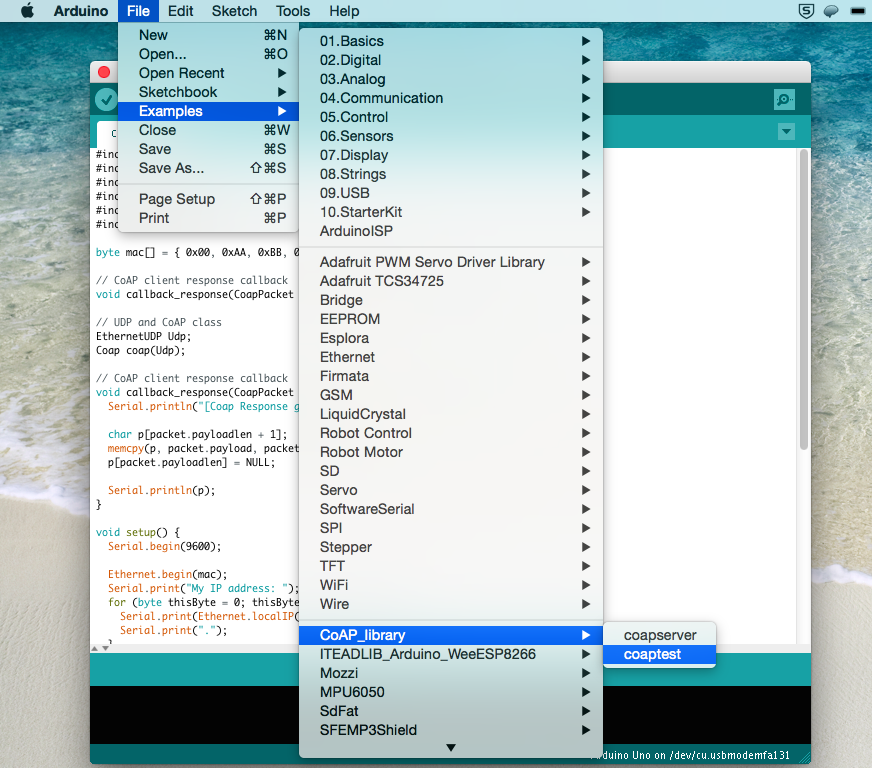The image size is (872, 768).
Task: Open the Sketch menu
Action: point(234,11)
